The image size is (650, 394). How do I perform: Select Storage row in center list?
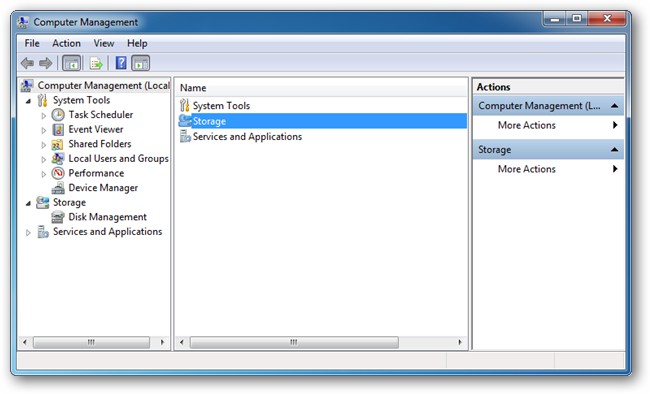pos(323,121)
